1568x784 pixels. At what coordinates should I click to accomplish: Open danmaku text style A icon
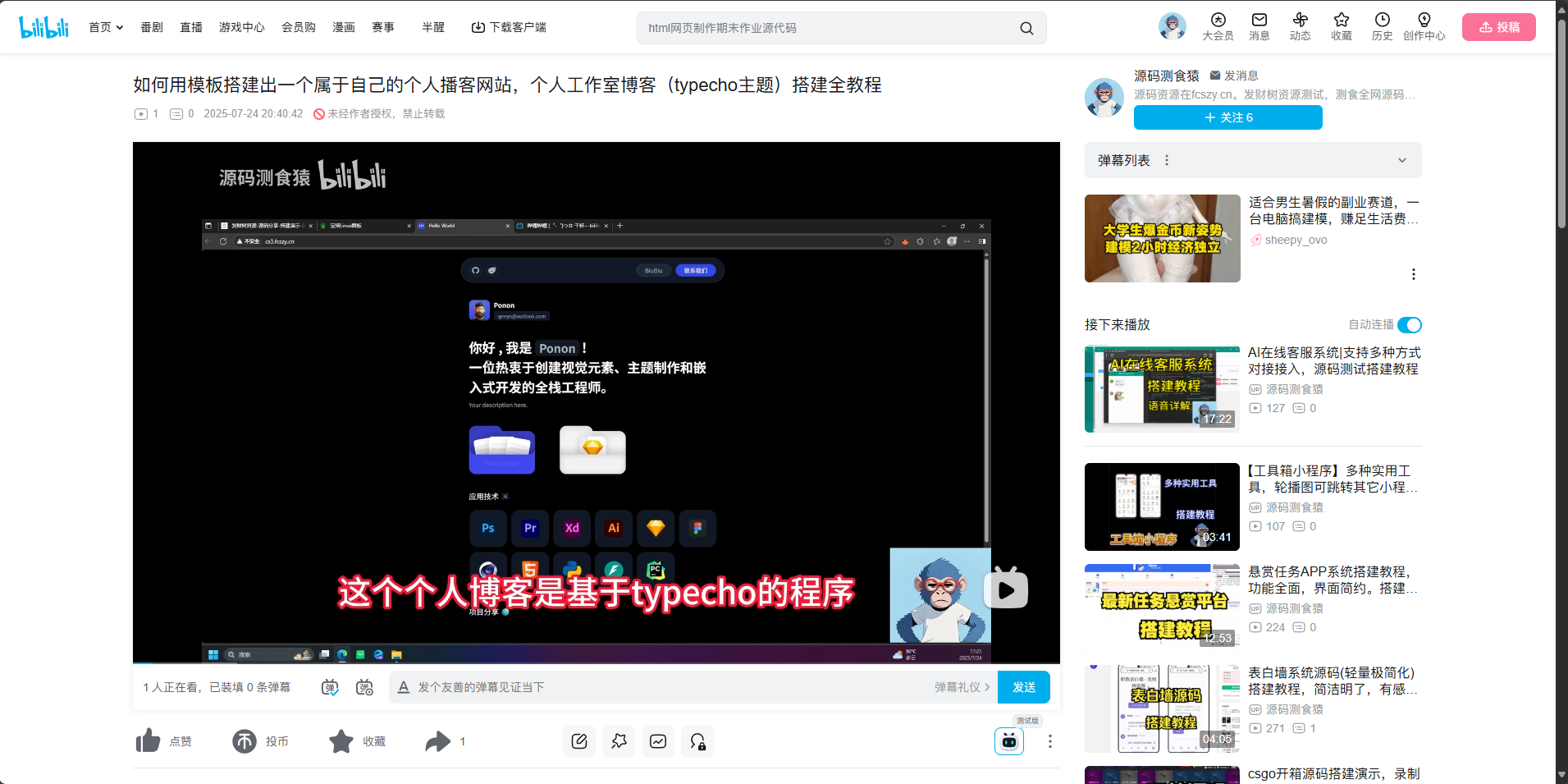tap(404, 687)
